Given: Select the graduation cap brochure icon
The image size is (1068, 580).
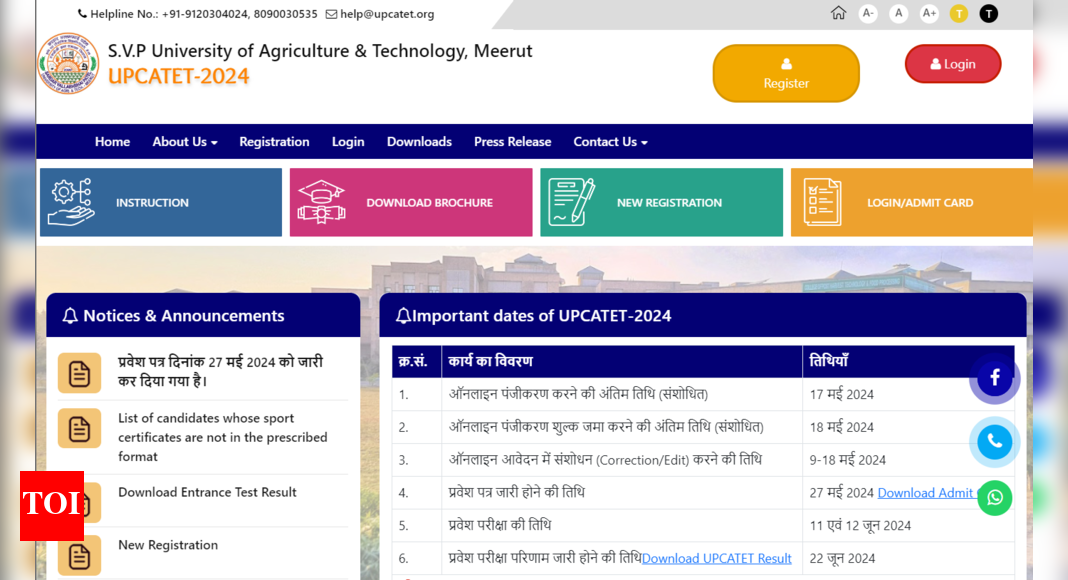Looking at the screenshot, I should [320, 202].
